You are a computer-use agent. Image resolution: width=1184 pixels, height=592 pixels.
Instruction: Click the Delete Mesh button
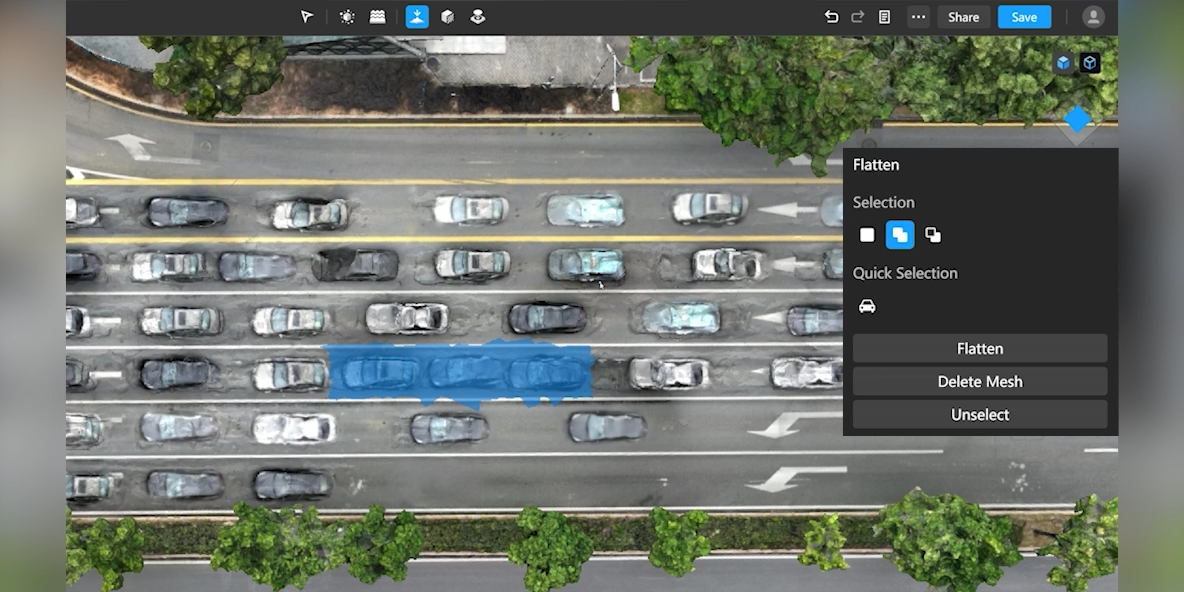coord(979,382)
